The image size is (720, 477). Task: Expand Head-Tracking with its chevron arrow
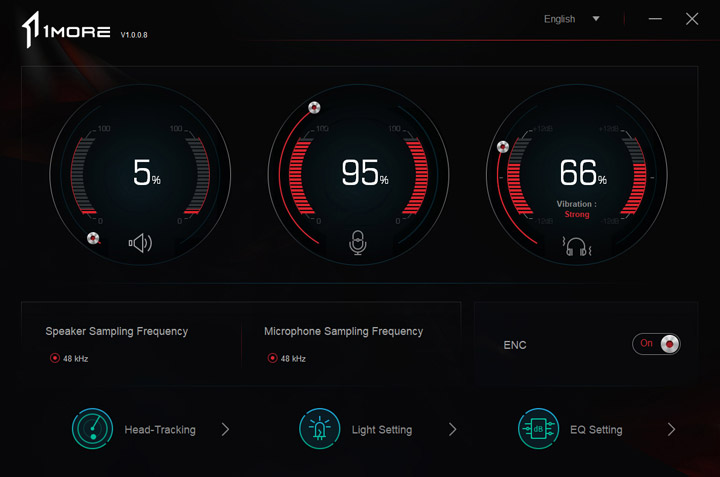coord(225,429)
